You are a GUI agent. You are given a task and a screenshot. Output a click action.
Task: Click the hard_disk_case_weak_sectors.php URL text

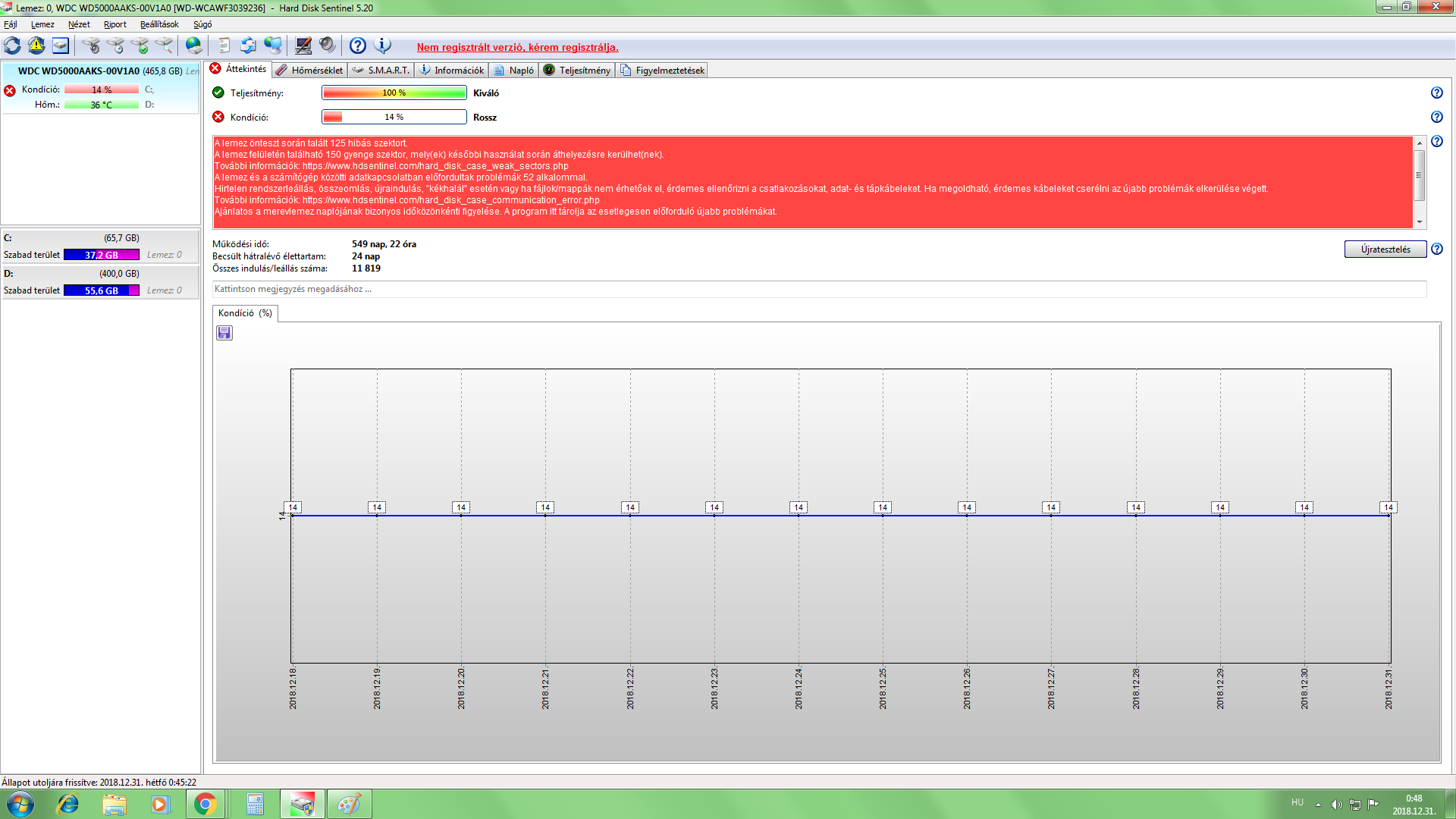435,166
